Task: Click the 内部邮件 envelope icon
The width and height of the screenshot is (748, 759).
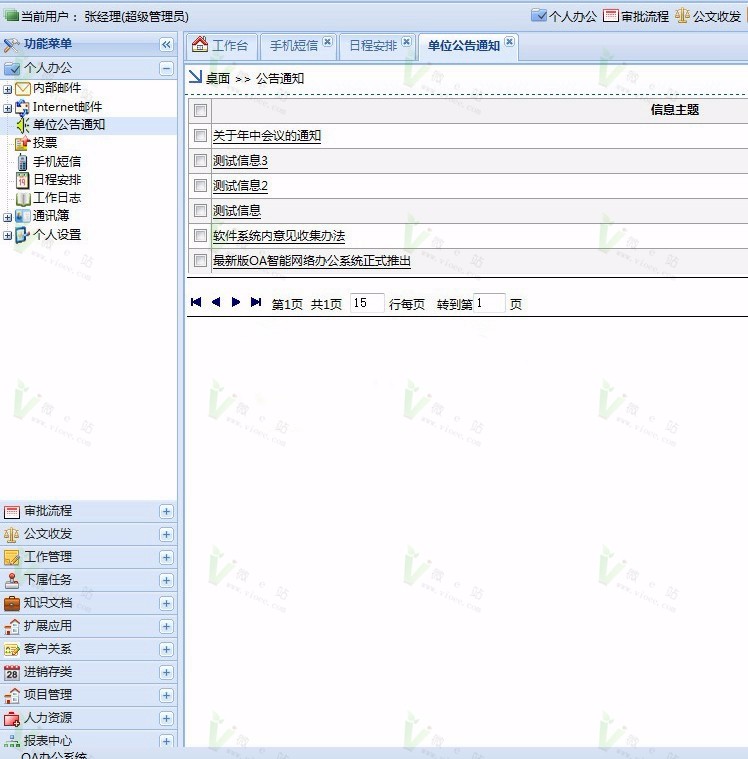Action: tap(23, 89)
